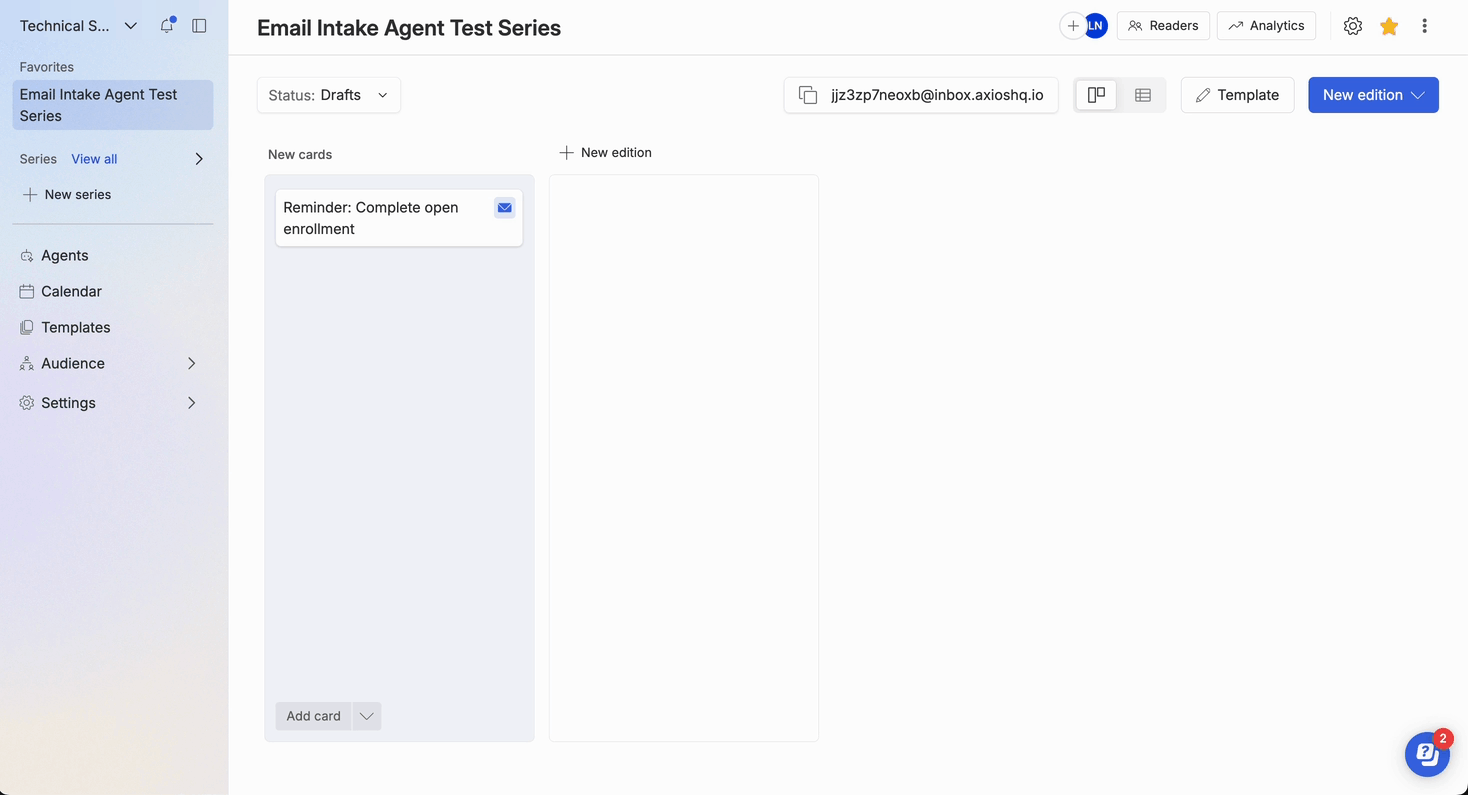Collapse the sidebar panel icon

(199, 26)
